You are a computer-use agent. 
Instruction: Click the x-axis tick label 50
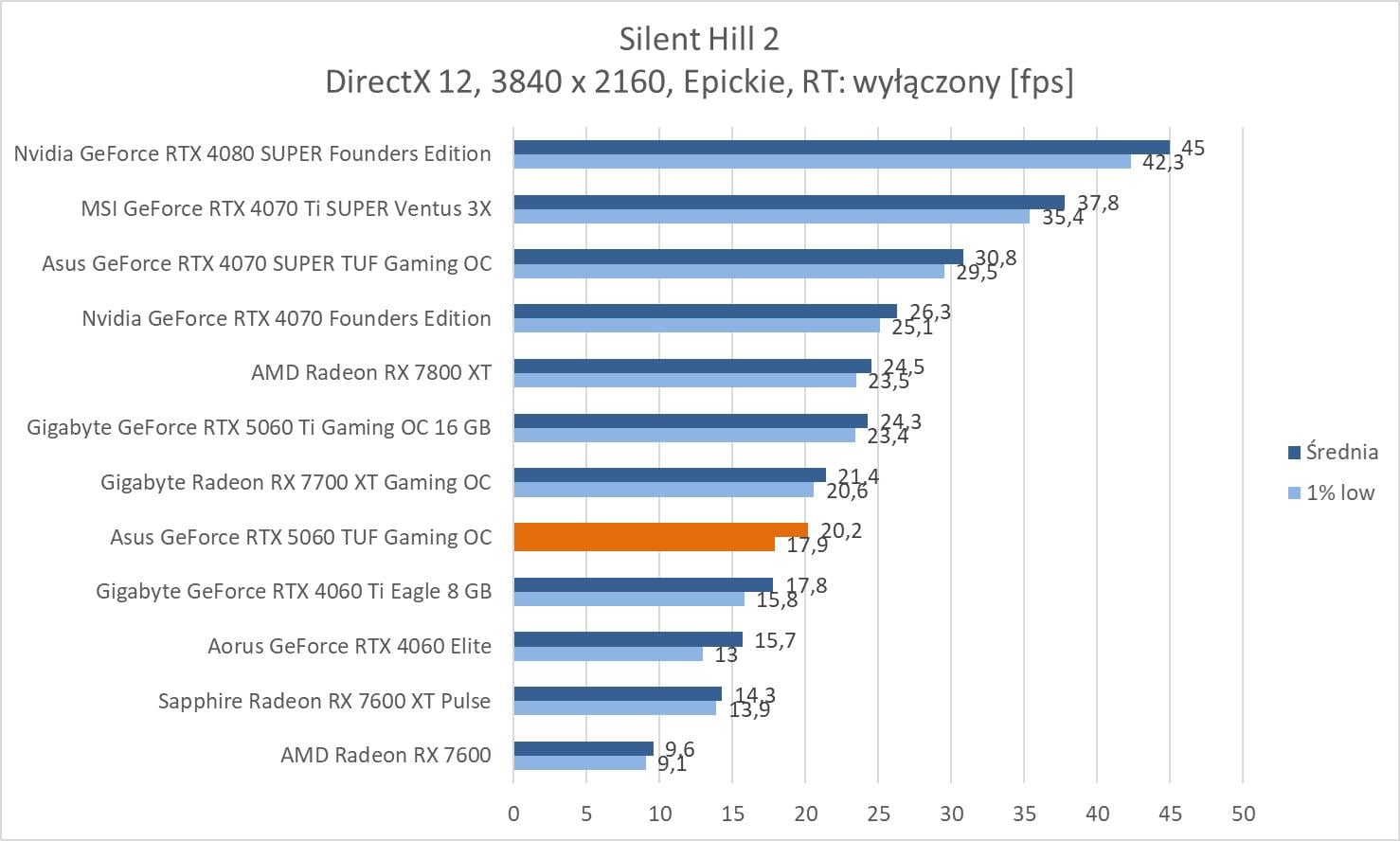[1243, 813]
